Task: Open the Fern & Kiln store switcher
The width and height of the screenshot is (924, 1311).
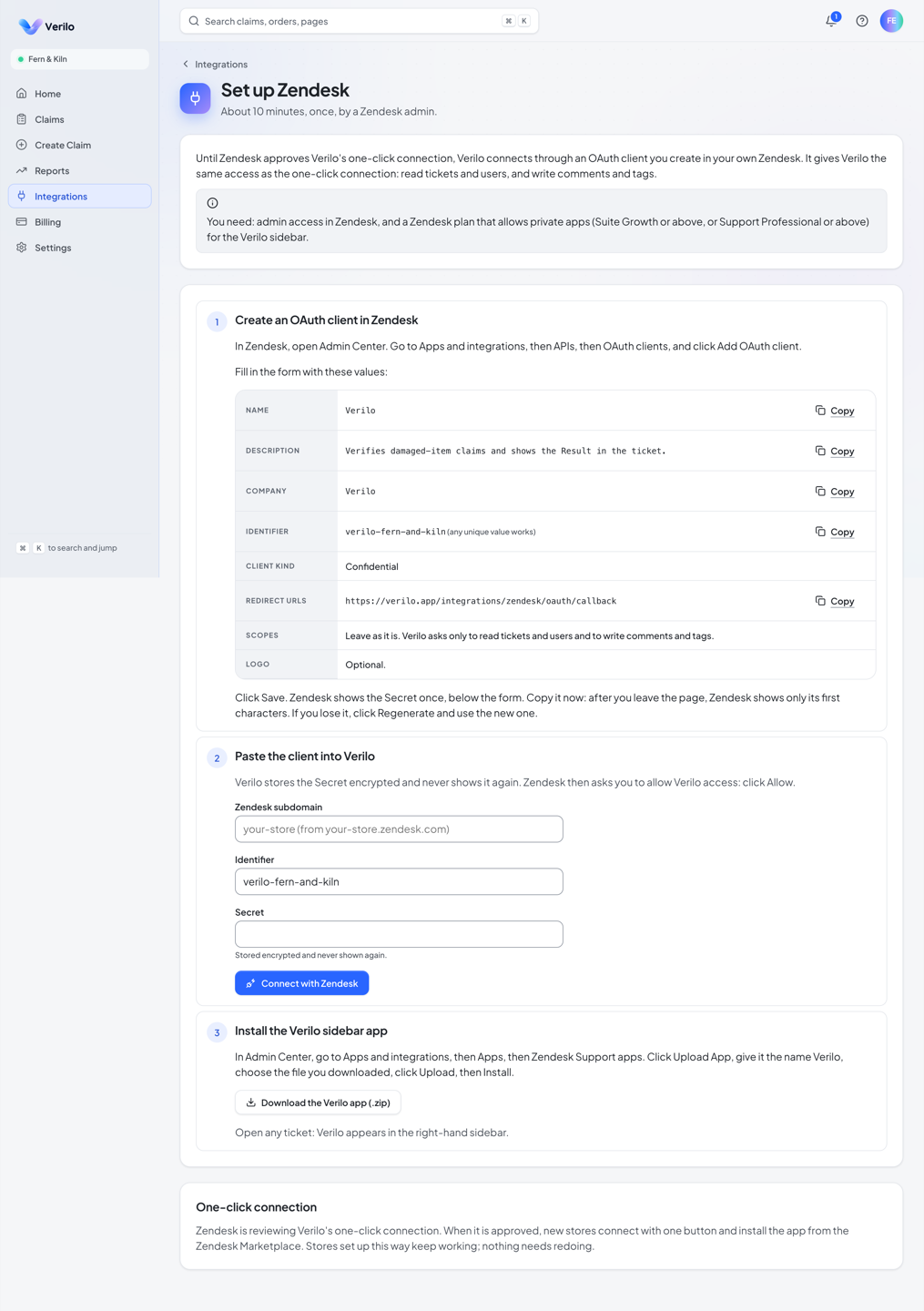Action: coord(80,59)
